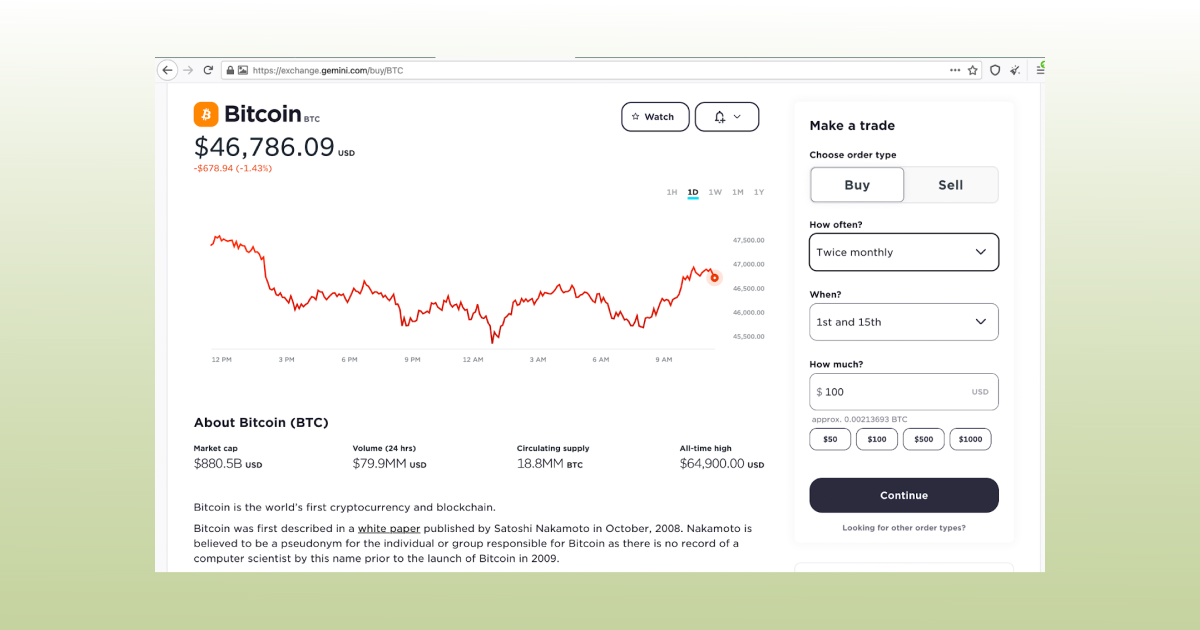Select the Buy order type

(x=857, y=185)
